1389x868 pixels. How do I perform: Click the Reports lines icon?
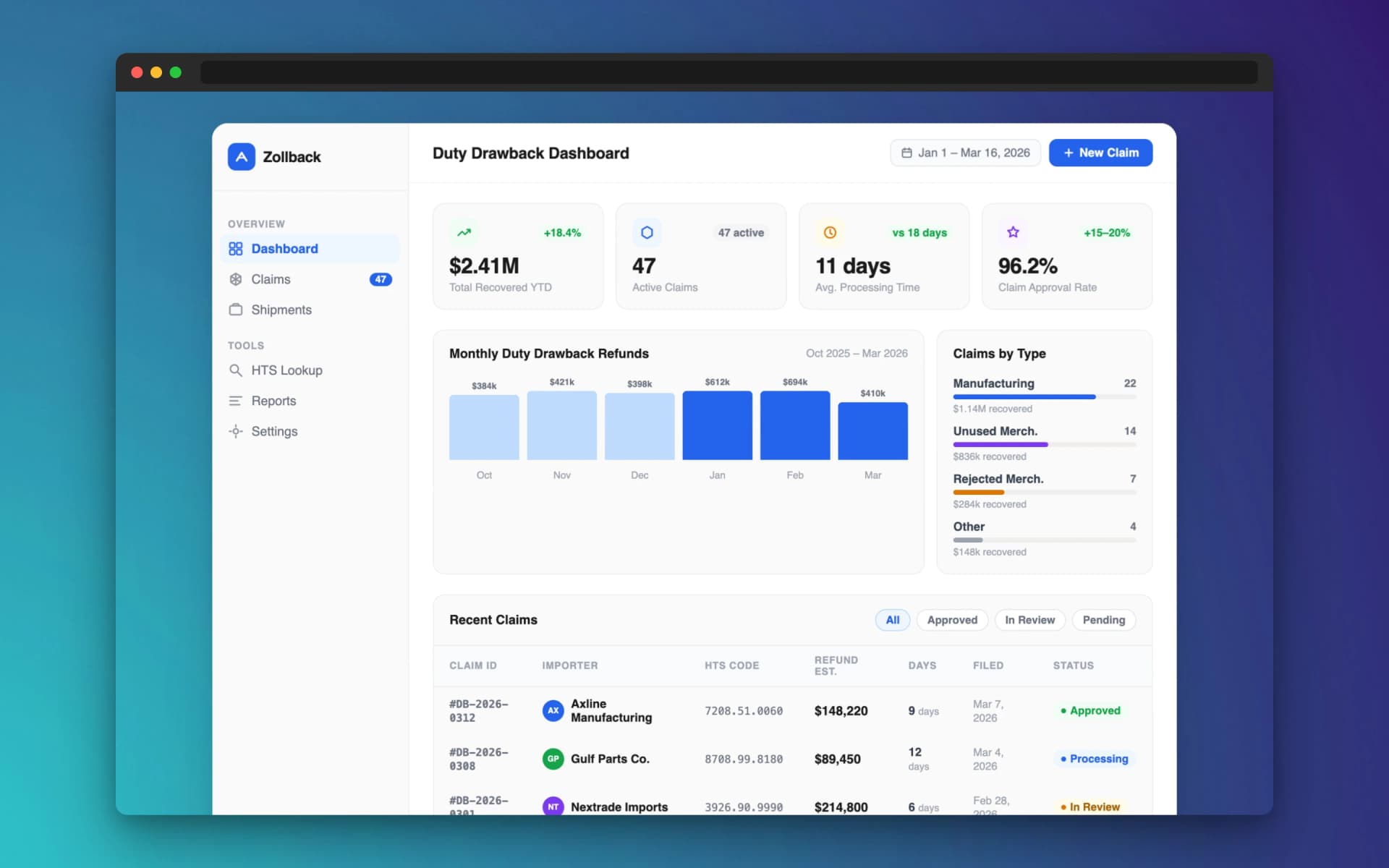point(235,401)
